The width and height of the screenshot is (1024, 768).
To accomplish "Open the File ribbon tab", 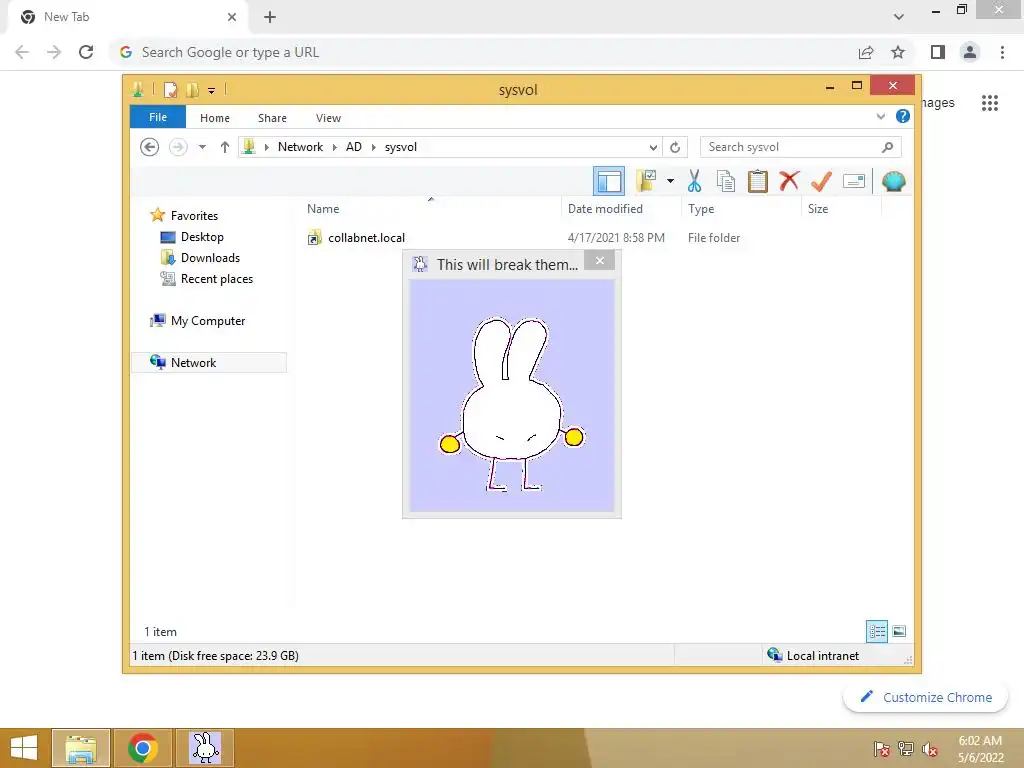I will click(157, 117).
